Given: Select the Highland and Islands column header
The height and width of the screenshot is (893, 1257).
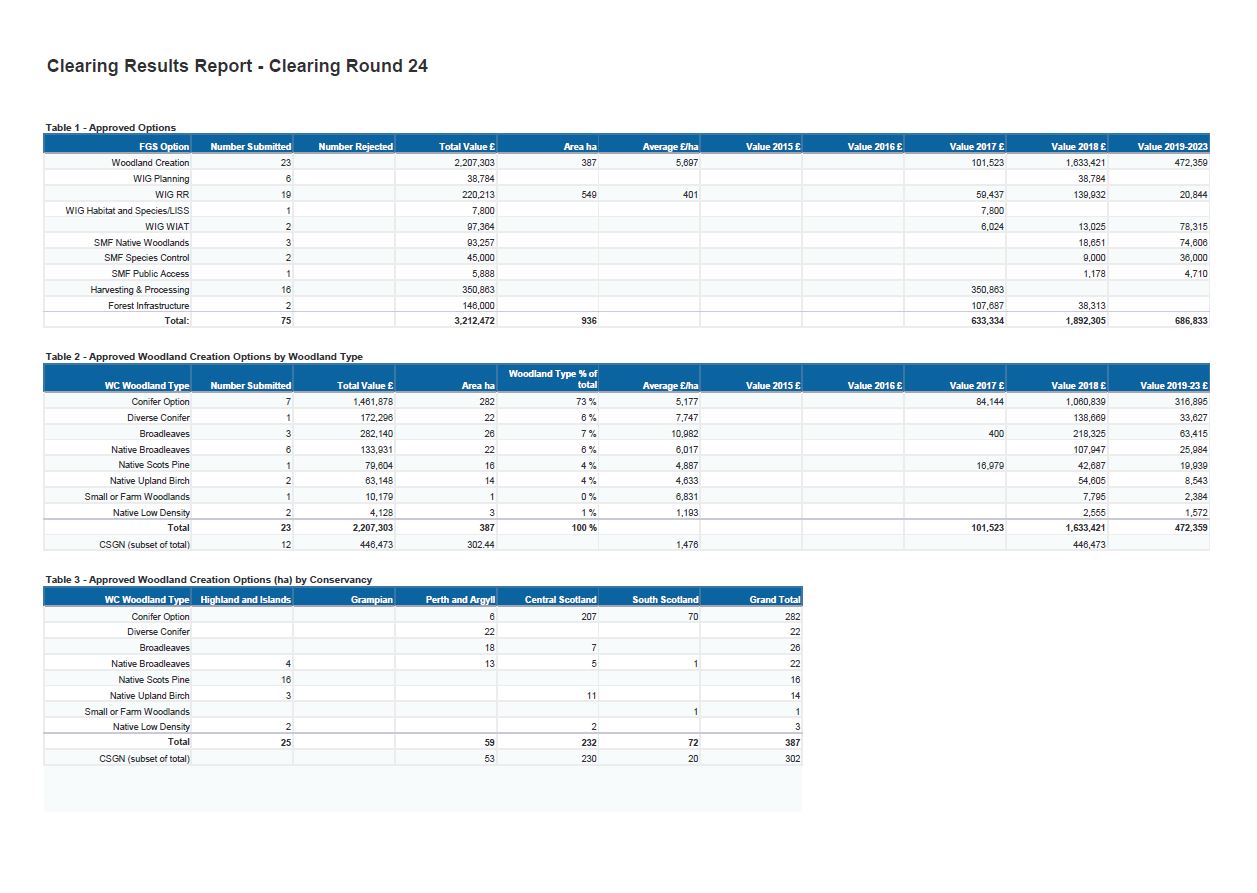Looking at the screenshot, I should (245, 600).
